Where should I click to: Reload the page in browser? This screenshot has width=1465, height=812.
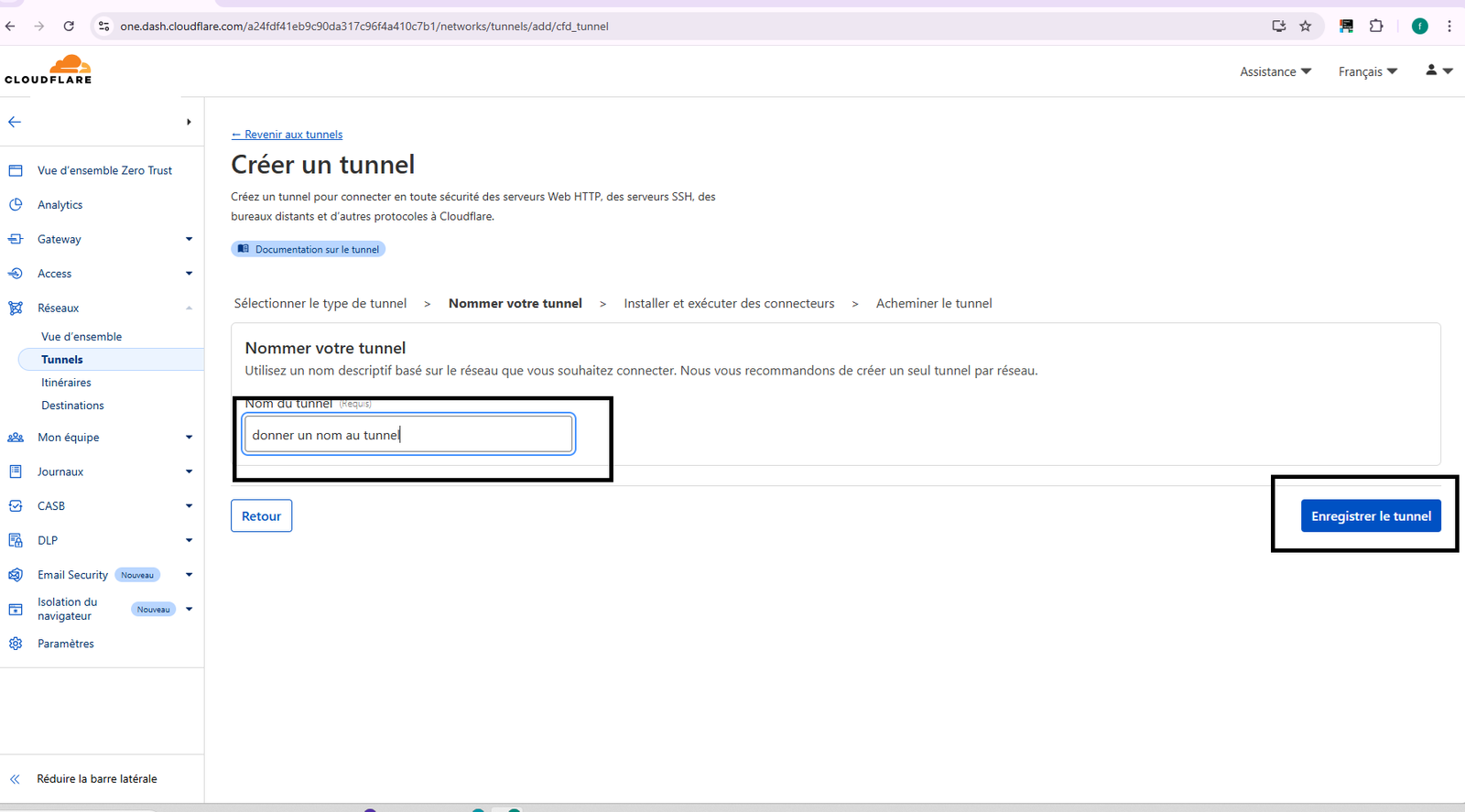click(x=69, y=27)
